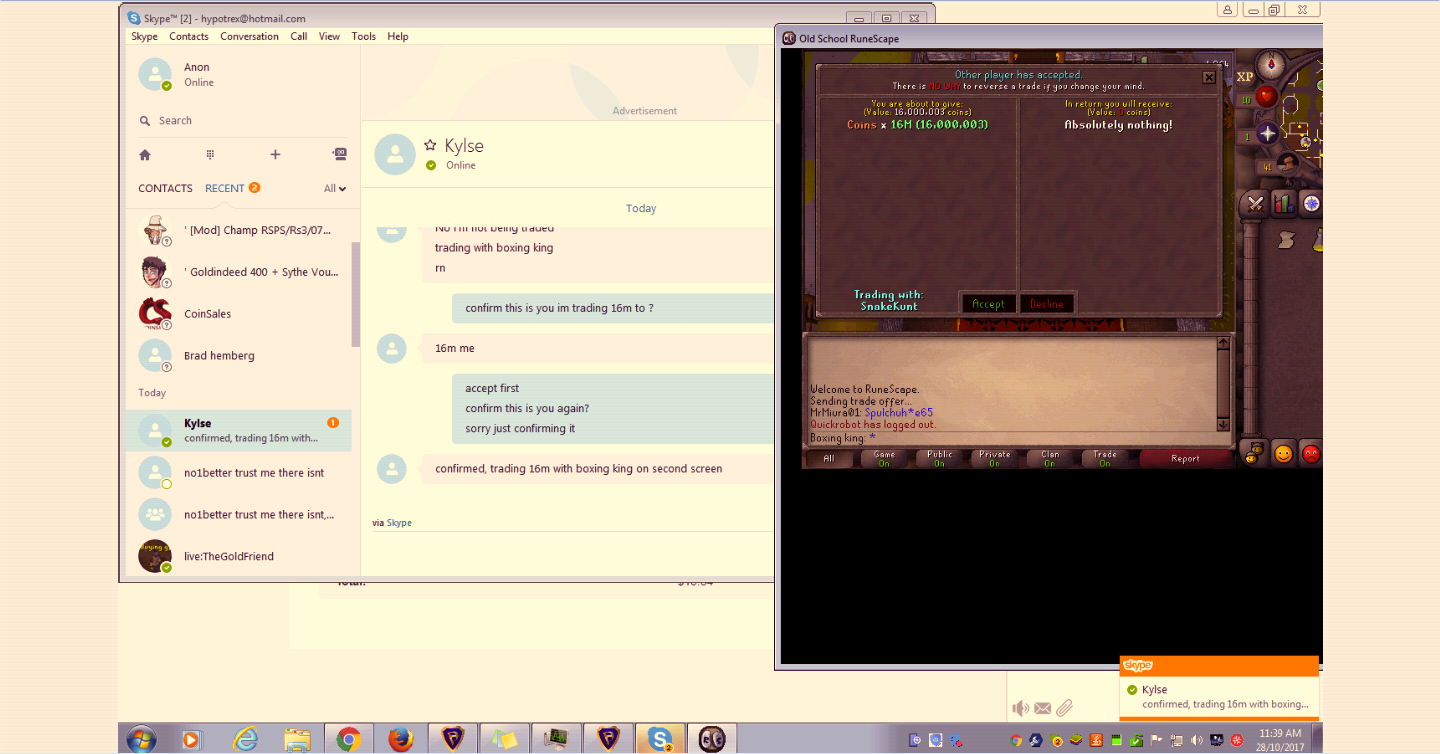Toggle the XP drops orb

tap(1245, 77)
